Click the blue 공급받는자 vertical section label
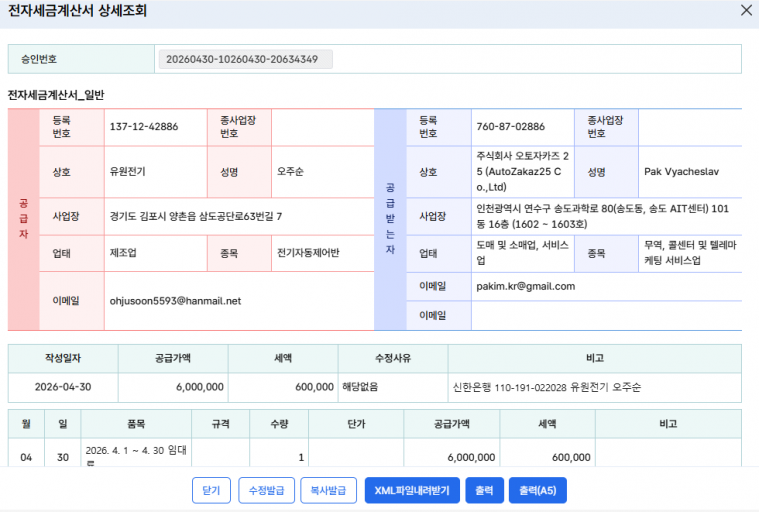Screen dimensions: 759x512 pos(390,219)
